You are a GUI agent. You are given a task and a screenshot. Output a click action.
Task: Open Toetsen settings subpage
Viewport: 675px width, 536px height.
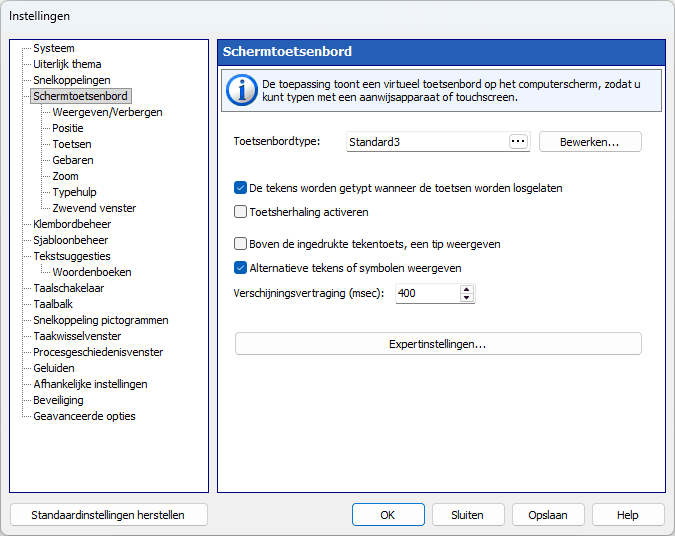[72, 144]
